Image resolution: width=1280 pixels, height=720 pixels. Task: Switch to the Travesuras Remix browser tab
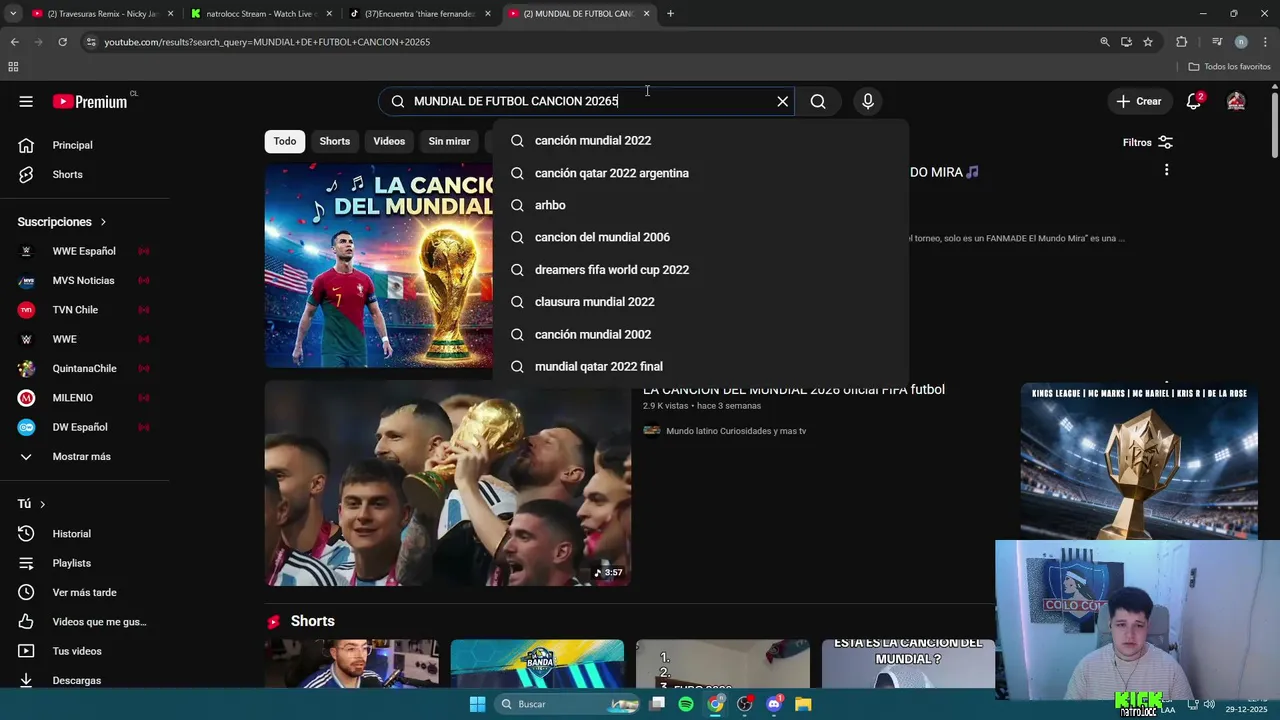[x=103, y=14]
